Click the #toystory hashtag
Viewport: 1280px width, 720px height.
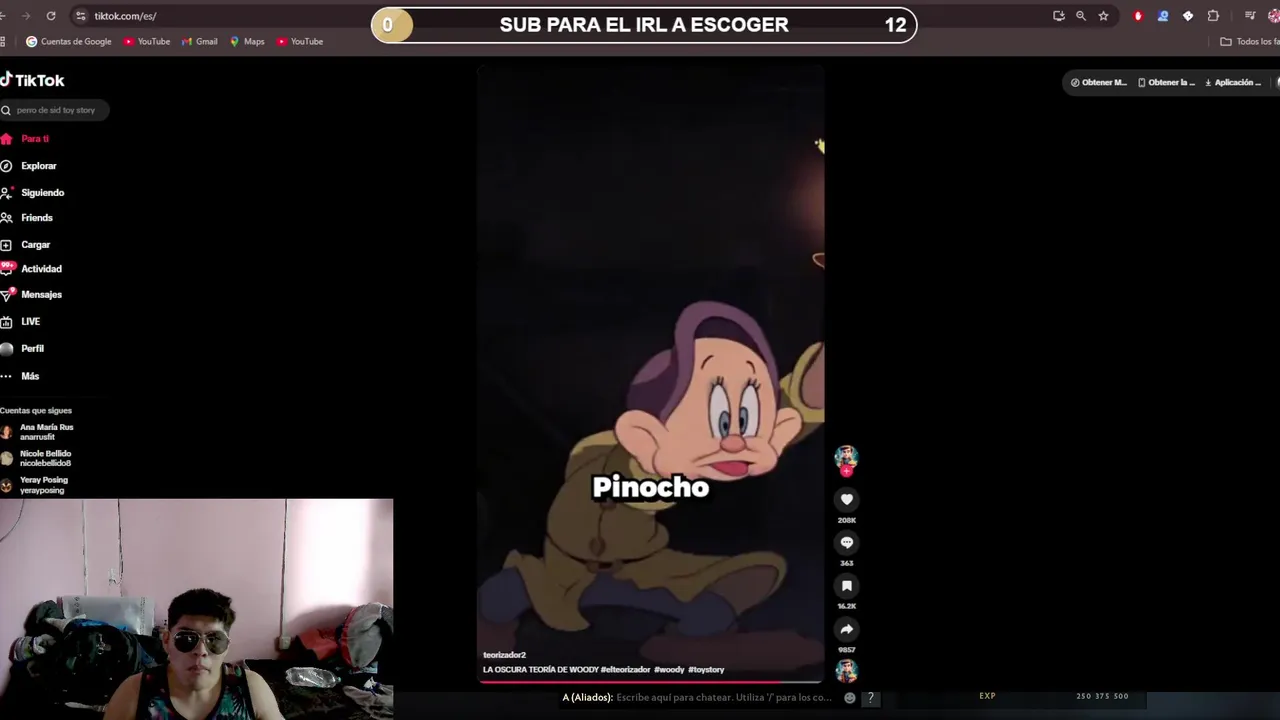click(706, 670)
